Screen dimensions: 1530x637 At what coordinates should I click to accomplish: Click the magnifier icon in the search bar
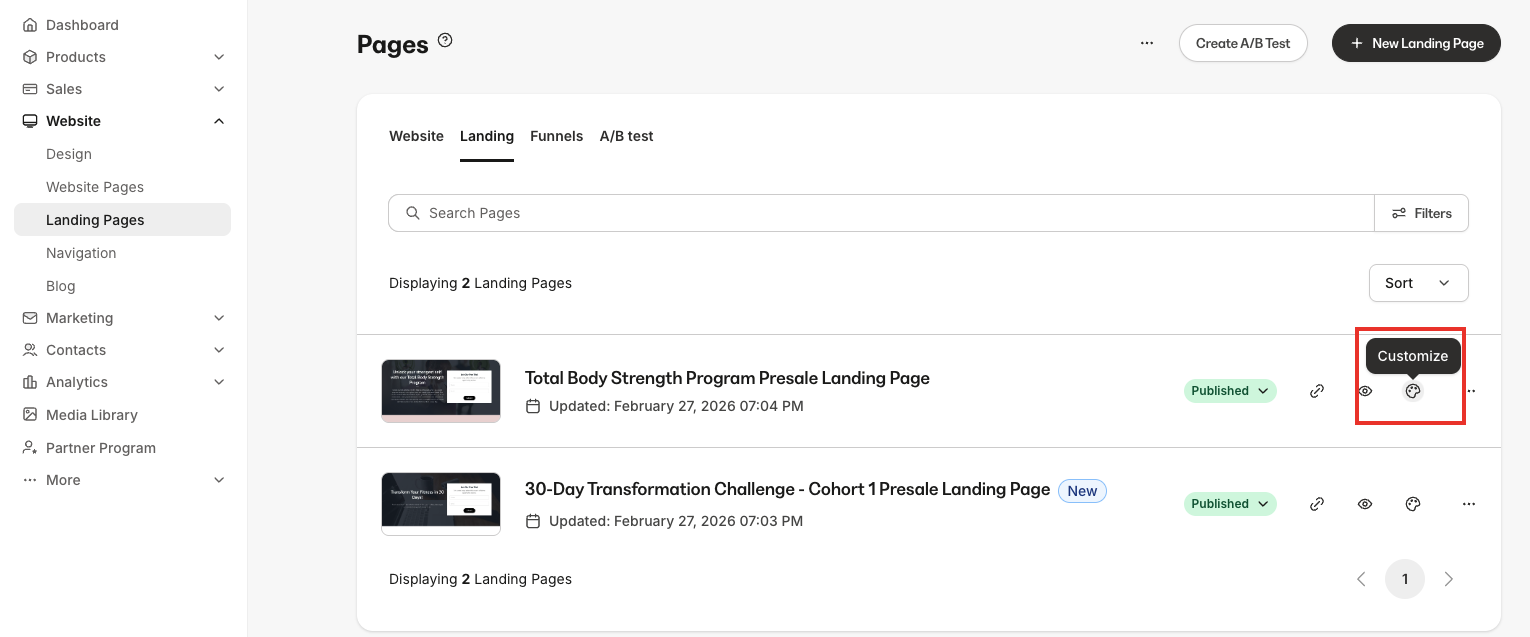coord(413,212)
